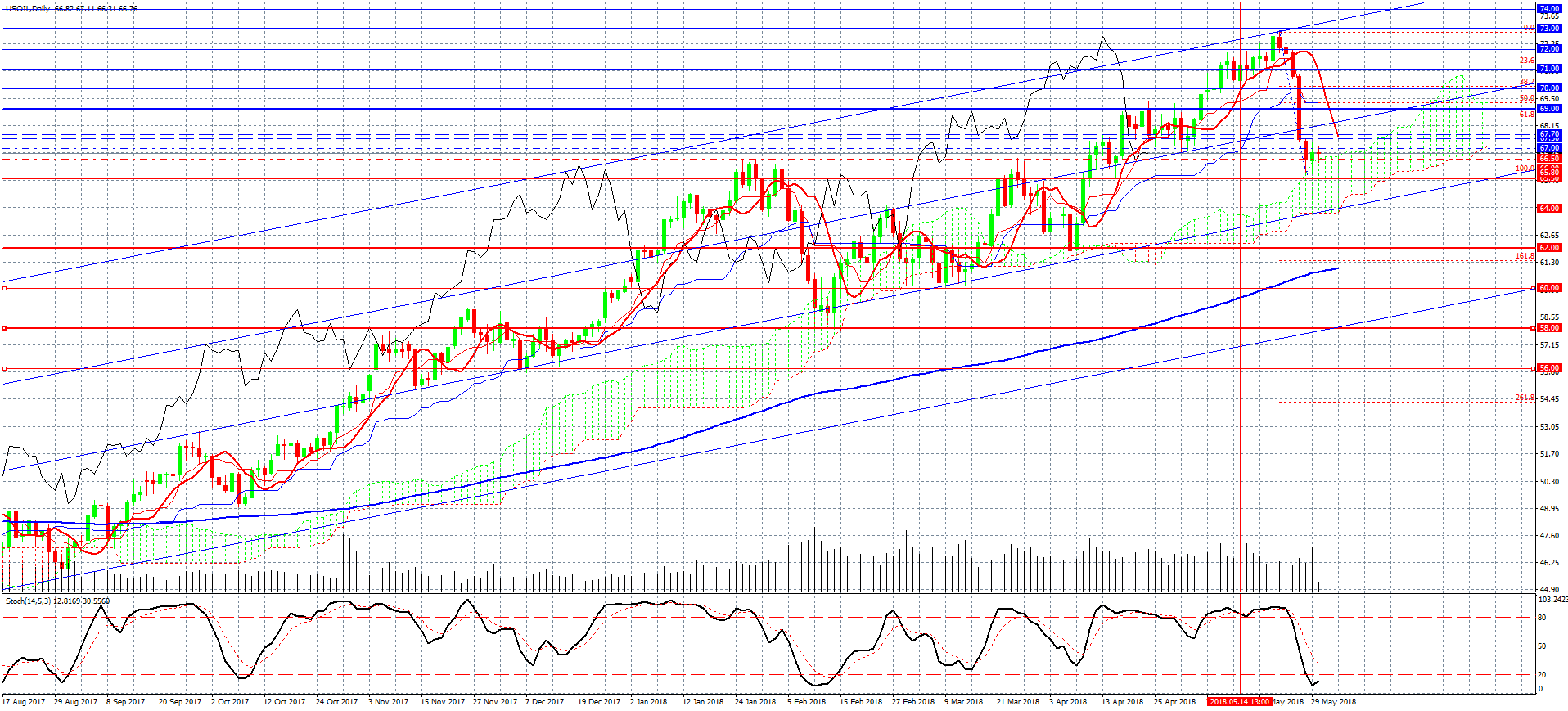Click the 27 Nov 2017 date label

click(495, 702)
